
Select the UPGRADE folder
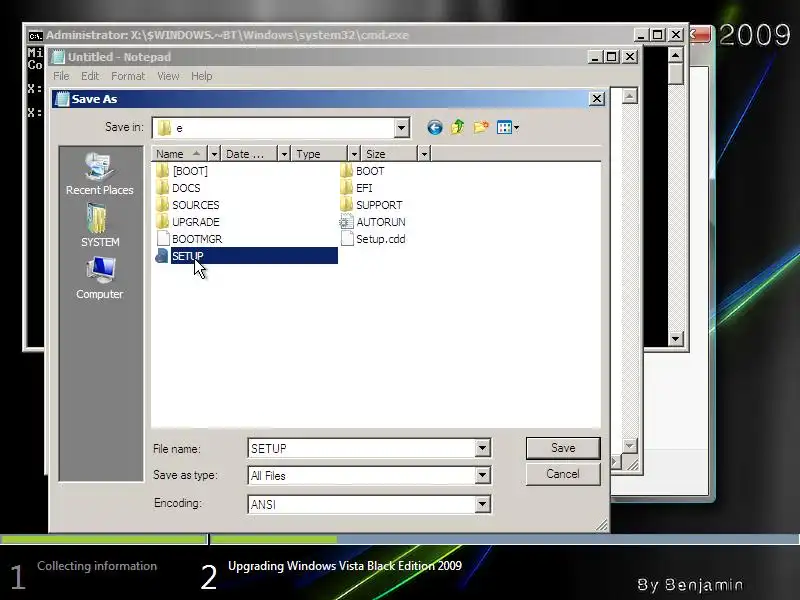click(x=188, y=222)
